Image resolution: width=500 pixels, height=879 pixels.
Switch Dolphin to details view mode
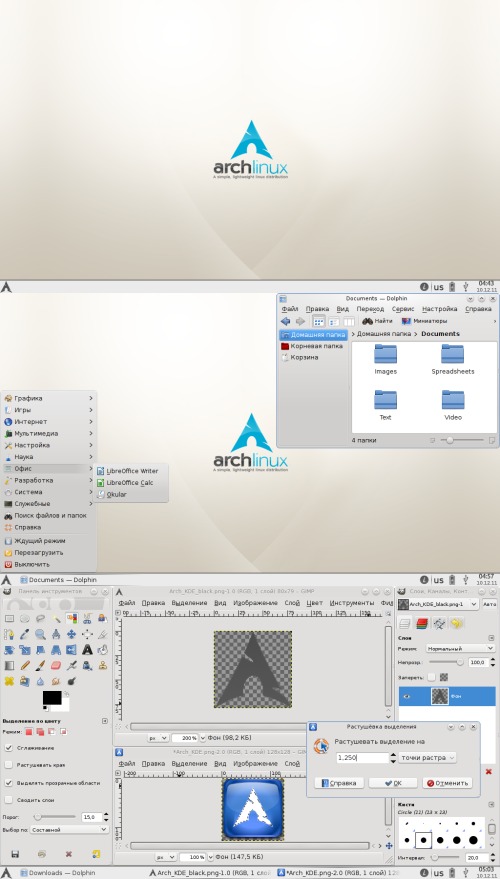click(334, 322)
